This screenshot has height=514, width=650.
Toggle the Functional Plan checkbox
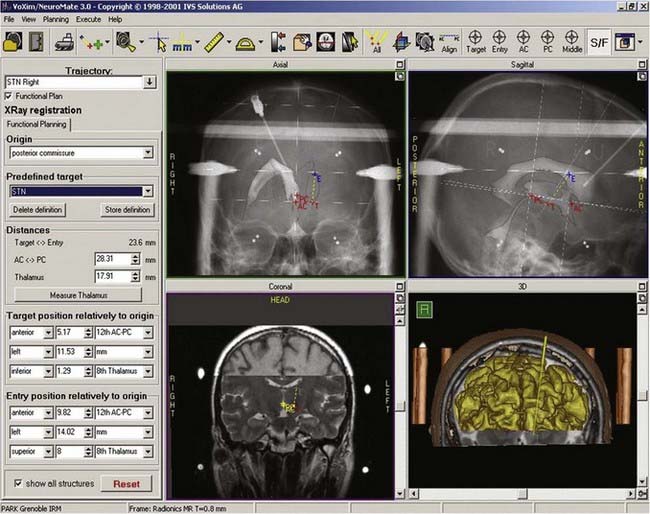point(10,95)
